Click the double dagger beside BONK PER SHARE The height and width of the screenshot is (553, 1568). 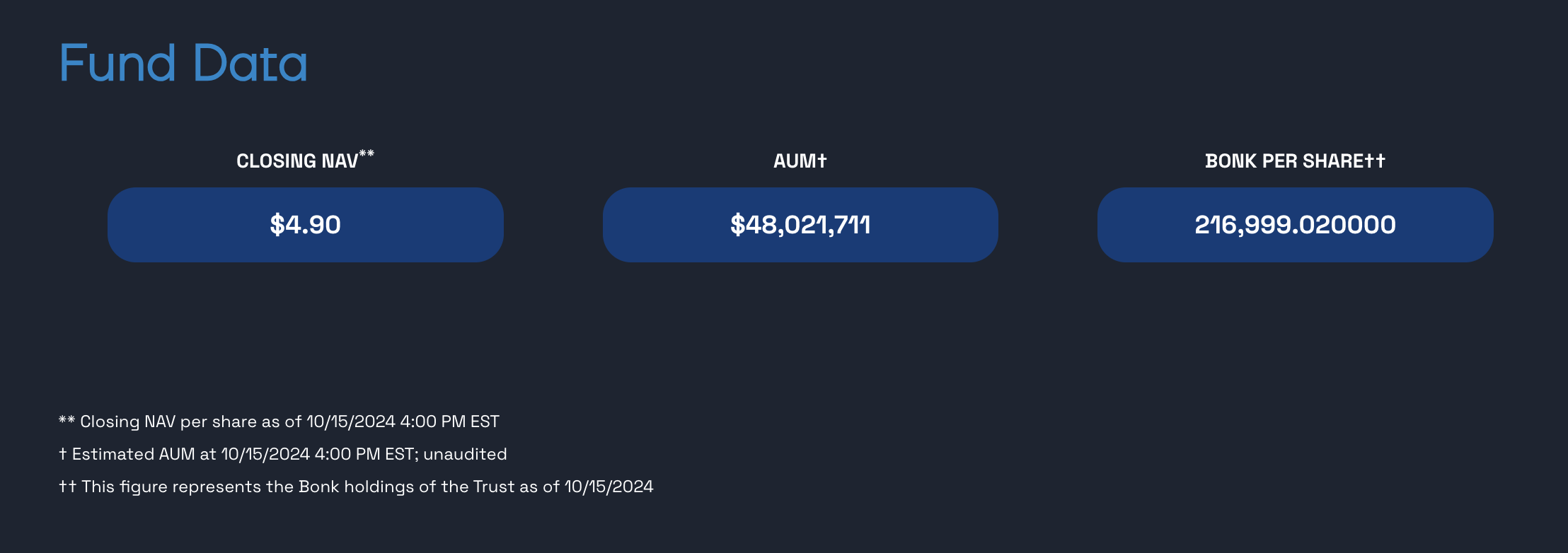click(x=1375, y=161)
